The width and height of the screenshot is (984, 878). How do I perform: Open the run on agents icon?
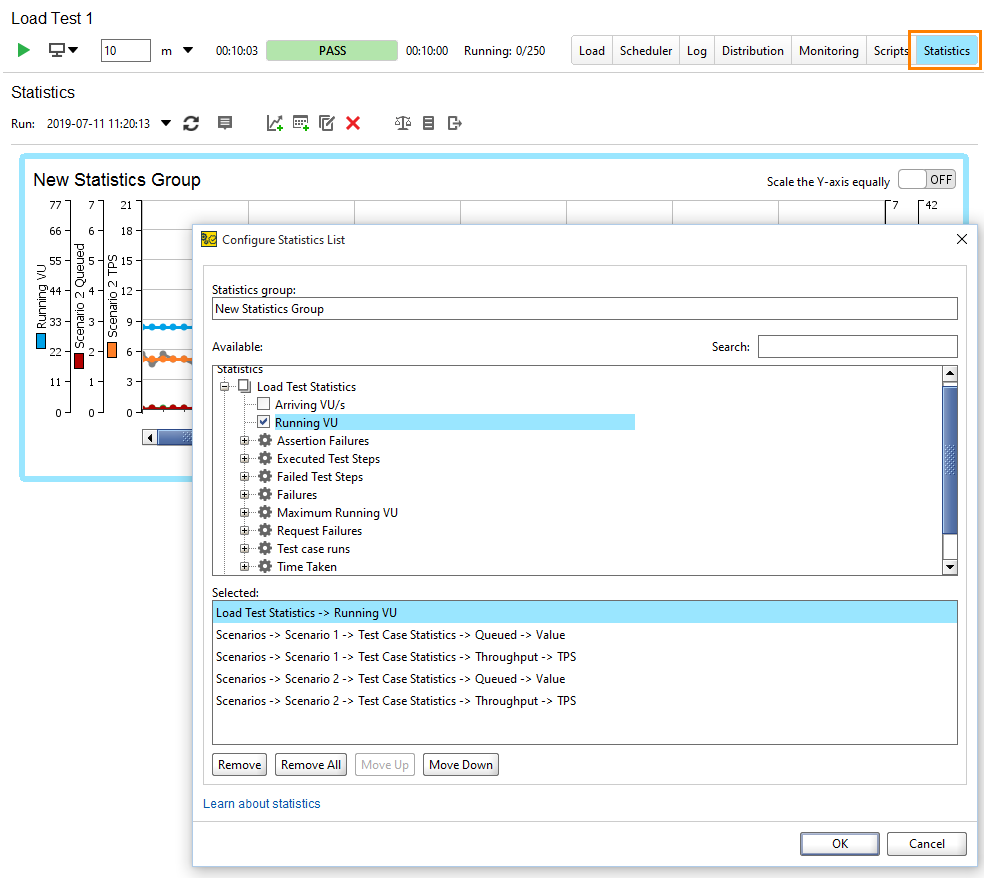pos(57,50)
